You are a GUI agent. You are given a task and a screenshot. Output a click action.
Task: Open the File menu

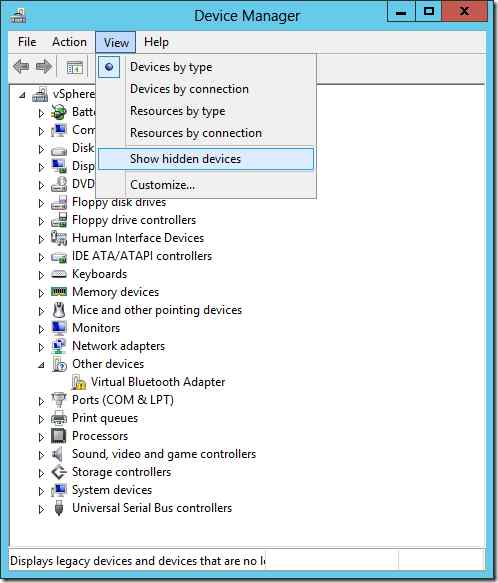click(x=27, y=42)
